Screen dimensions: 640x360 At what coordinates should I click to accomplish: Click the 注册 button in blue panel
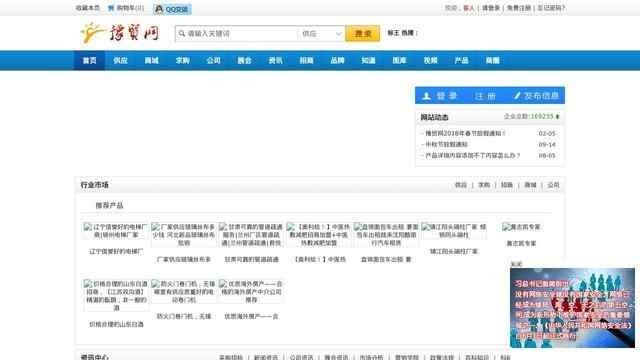pyautogui.click(x=485, y=96)
